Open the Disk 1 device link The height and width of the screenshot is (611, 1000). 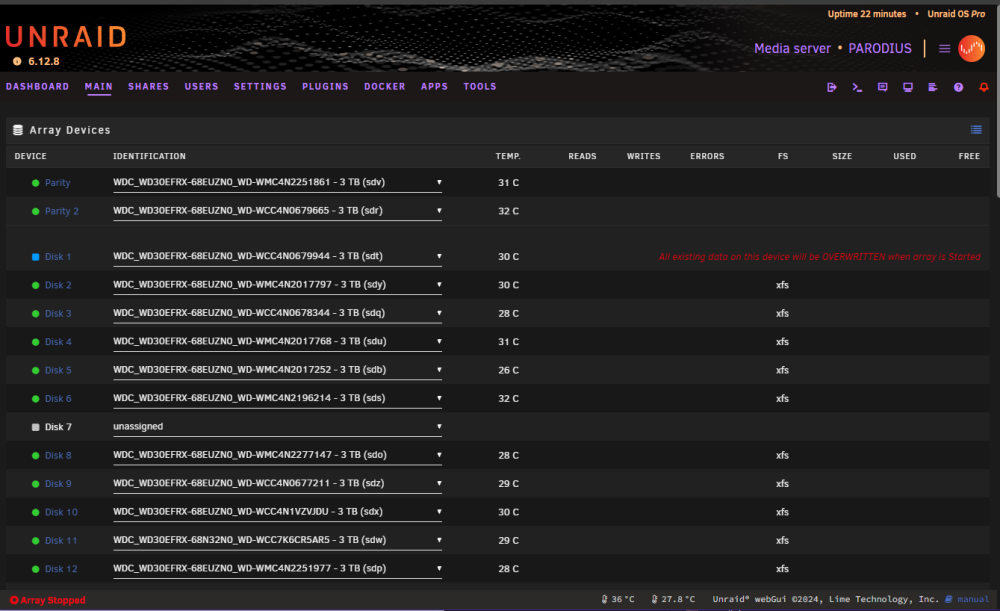click(58, 257)
